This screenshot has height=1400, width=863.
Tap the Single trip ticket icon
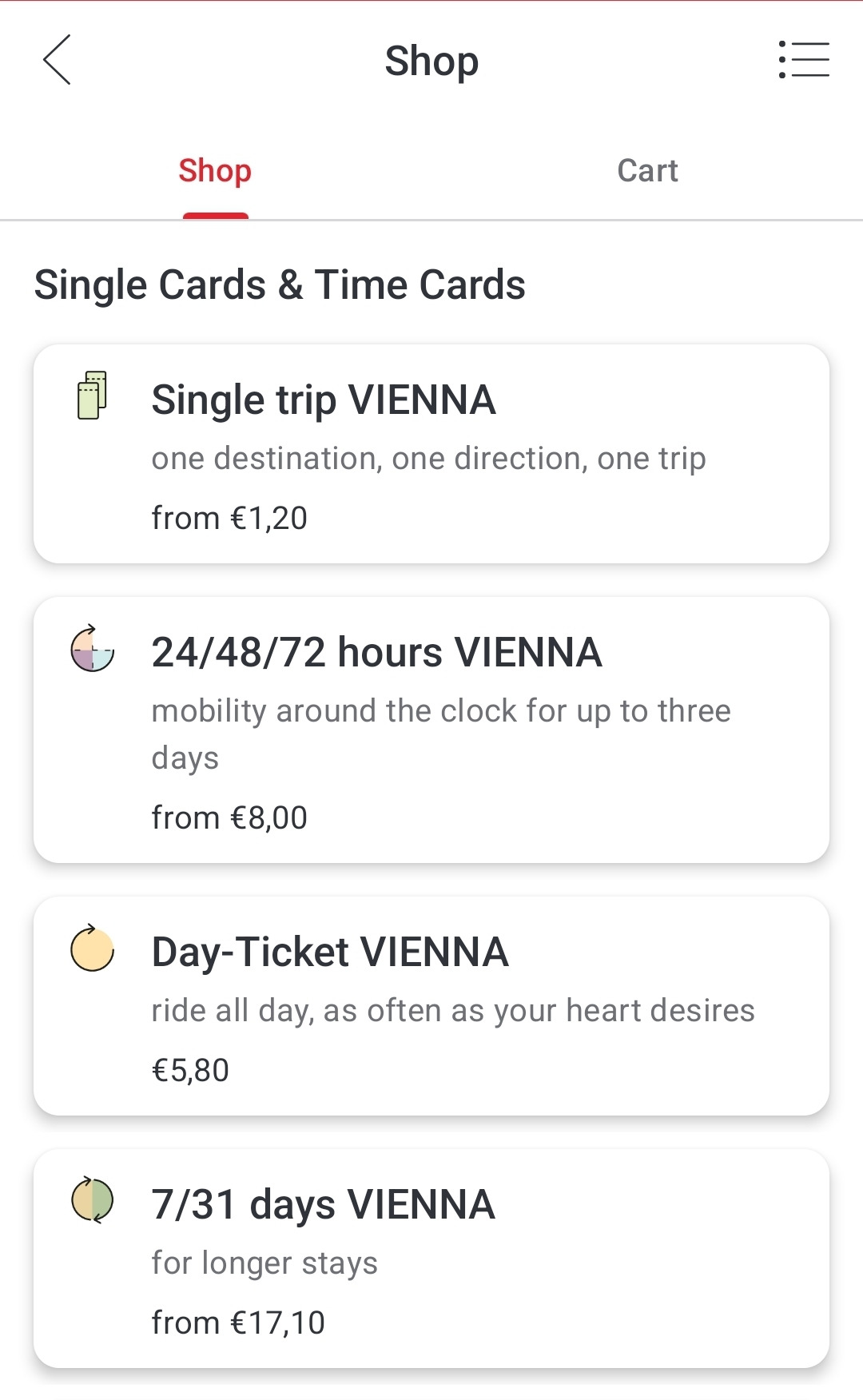(x=93, y=396)
